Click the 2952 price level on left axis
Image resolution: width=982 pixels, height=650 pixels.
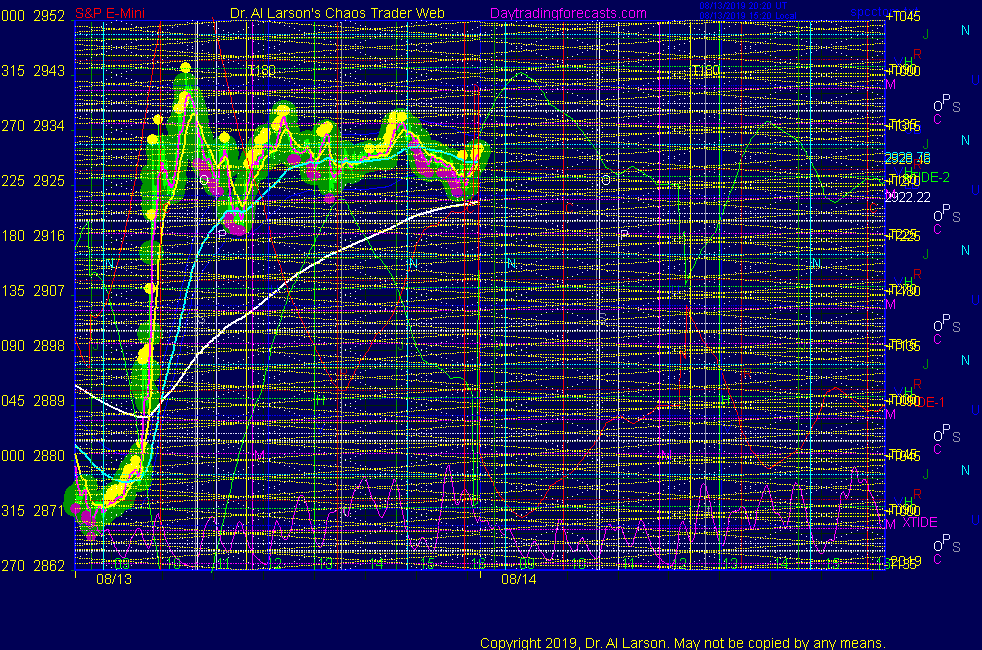(50, 16)
